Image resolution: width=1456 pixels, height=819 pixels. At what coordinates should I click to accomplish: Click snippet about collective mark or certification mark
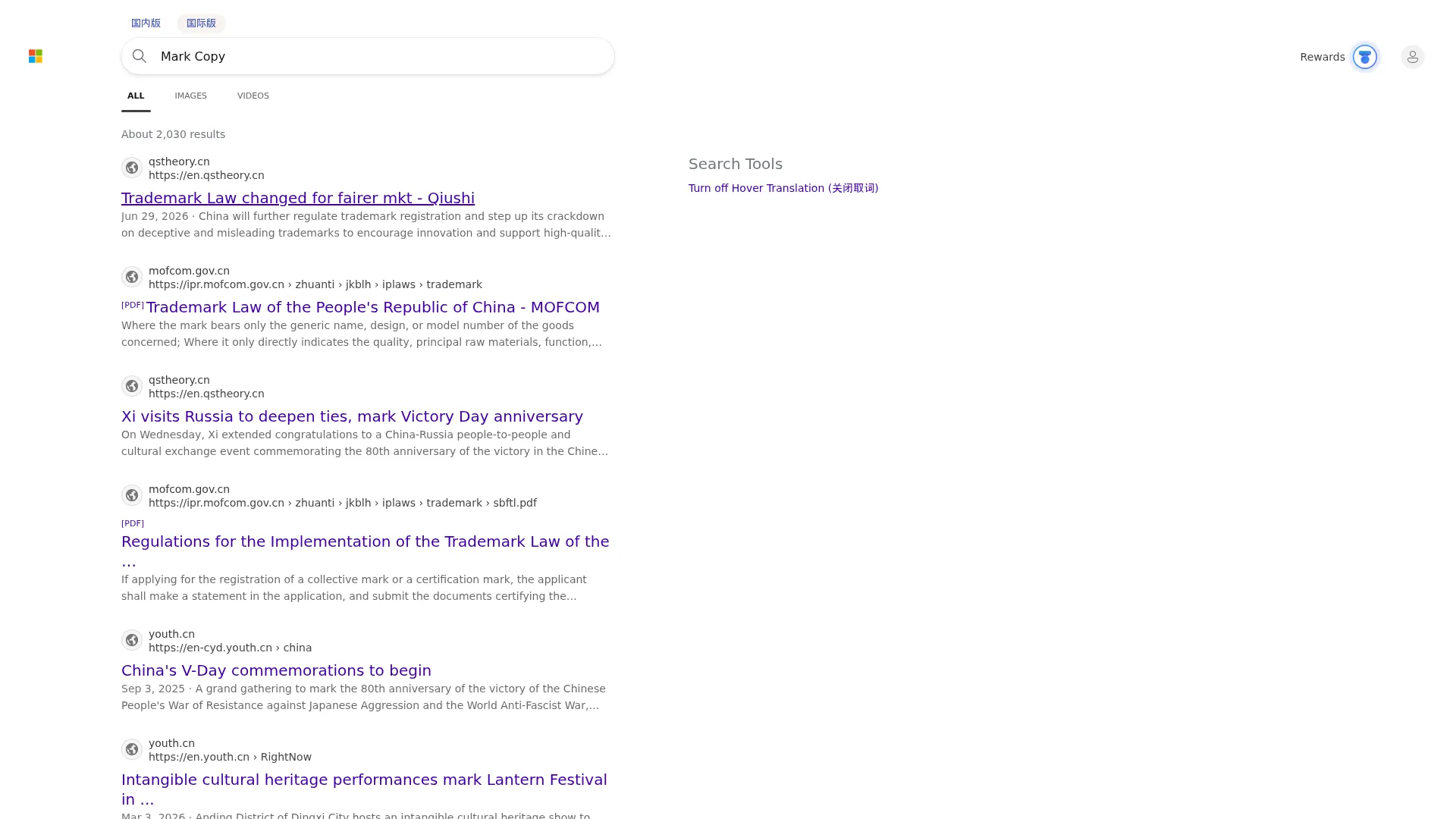[x=354, y=588]
